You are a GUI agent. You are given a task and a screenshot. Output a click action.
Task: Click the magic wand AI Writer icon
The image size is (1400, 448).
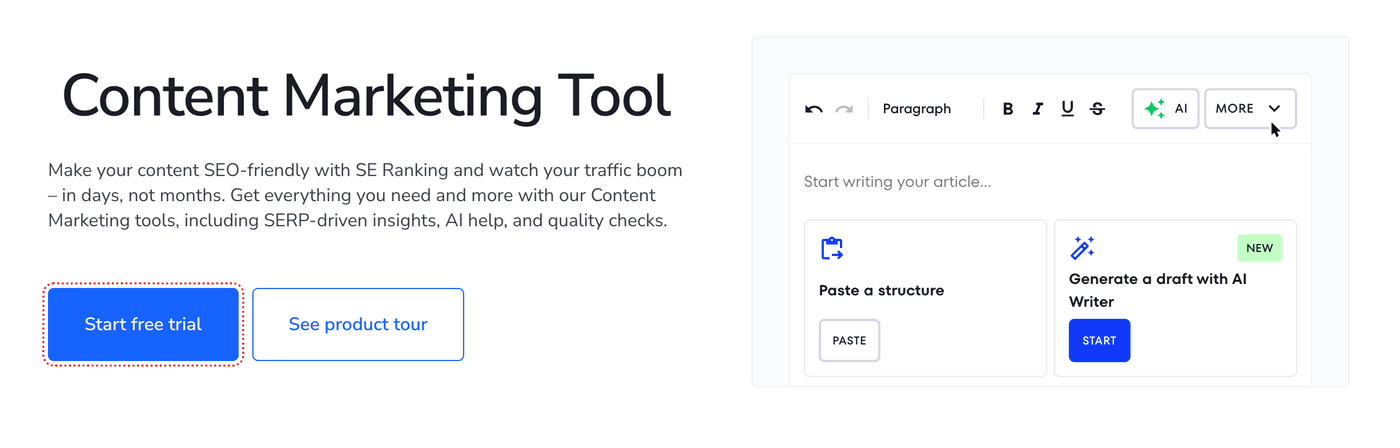pyautogui.click(x=1082, y=248)
